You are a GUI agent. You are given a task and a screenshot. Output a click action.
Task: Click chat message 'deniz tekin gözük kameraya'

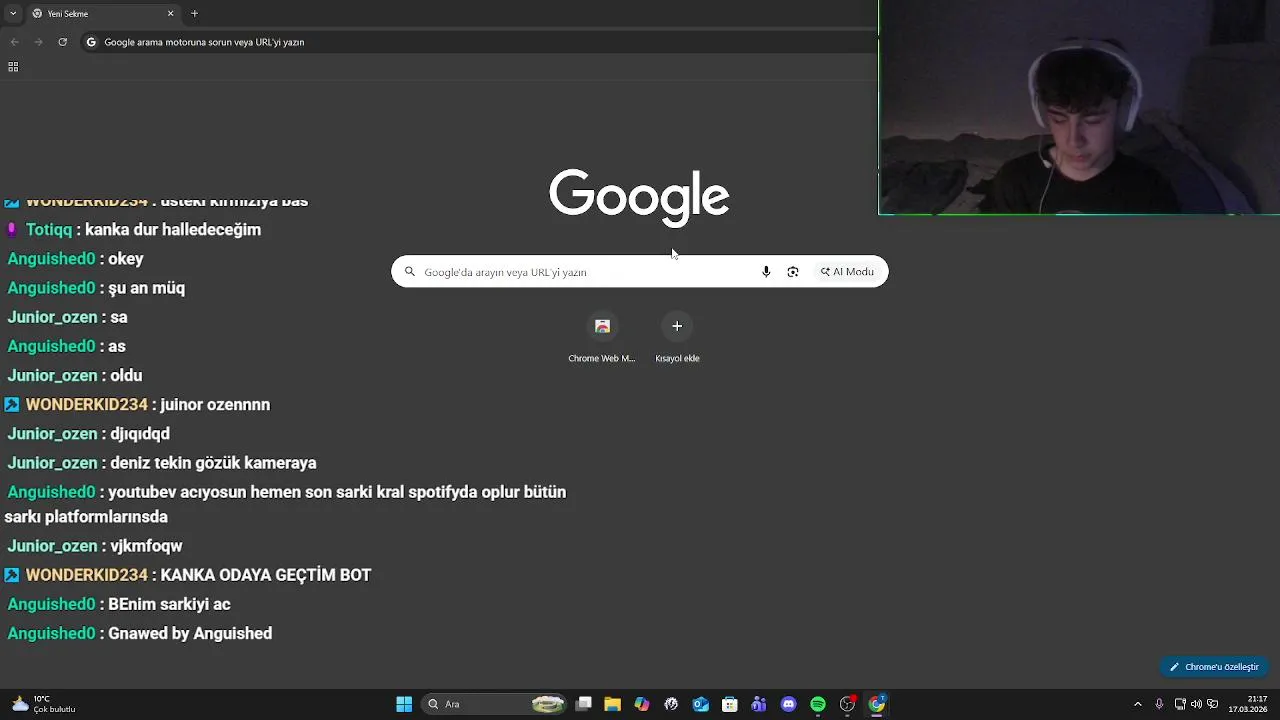pos(214,463)
